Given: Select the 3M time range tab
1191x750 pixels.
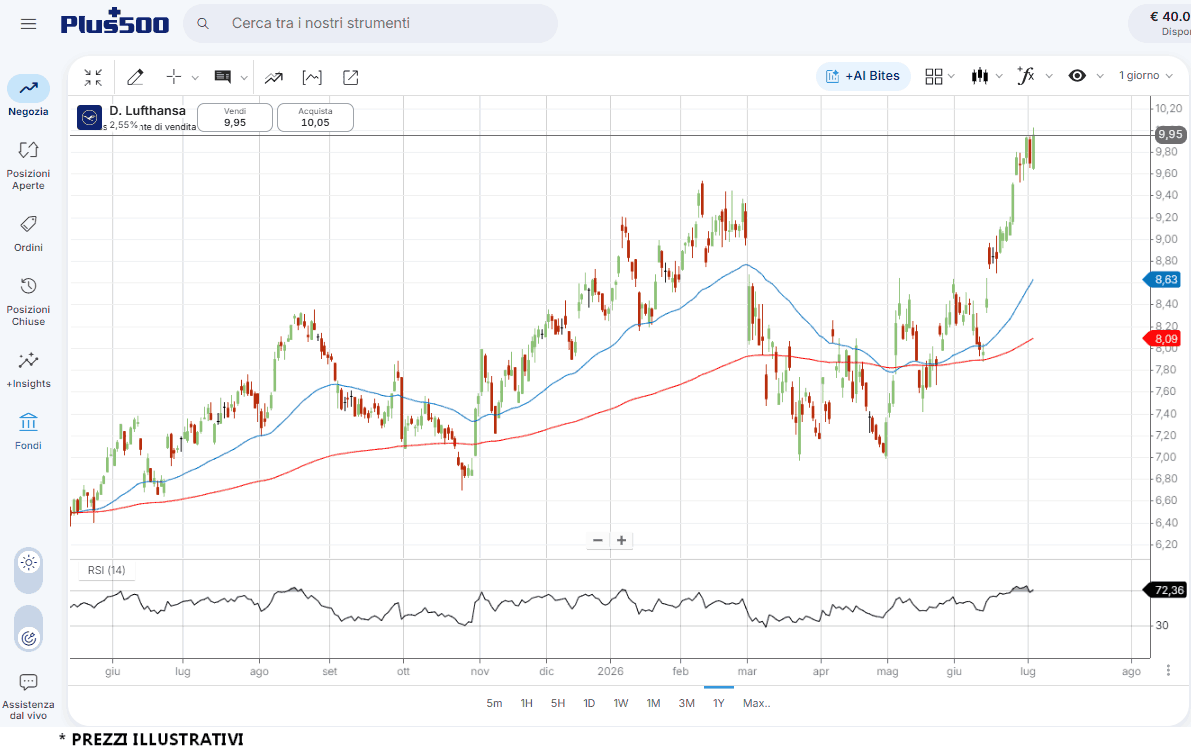Looking at the screenshot, I should 687,703.
